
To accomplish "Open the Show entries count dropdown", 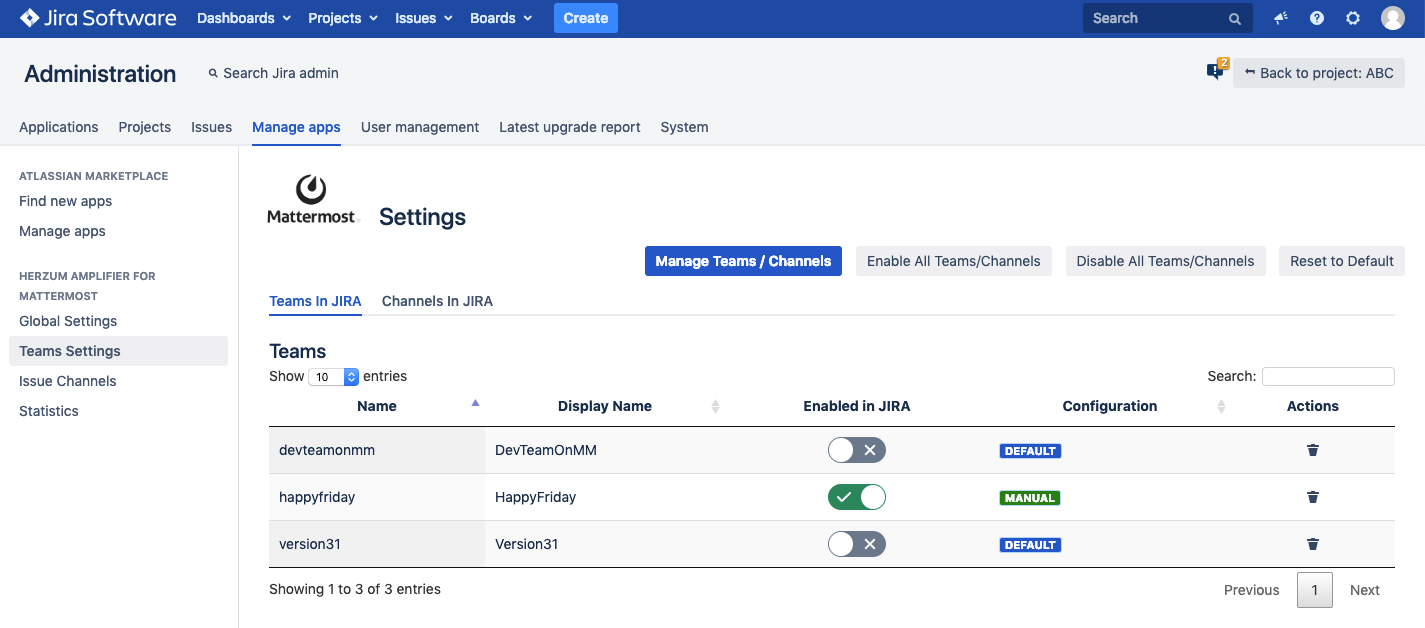I will [333, 377].
